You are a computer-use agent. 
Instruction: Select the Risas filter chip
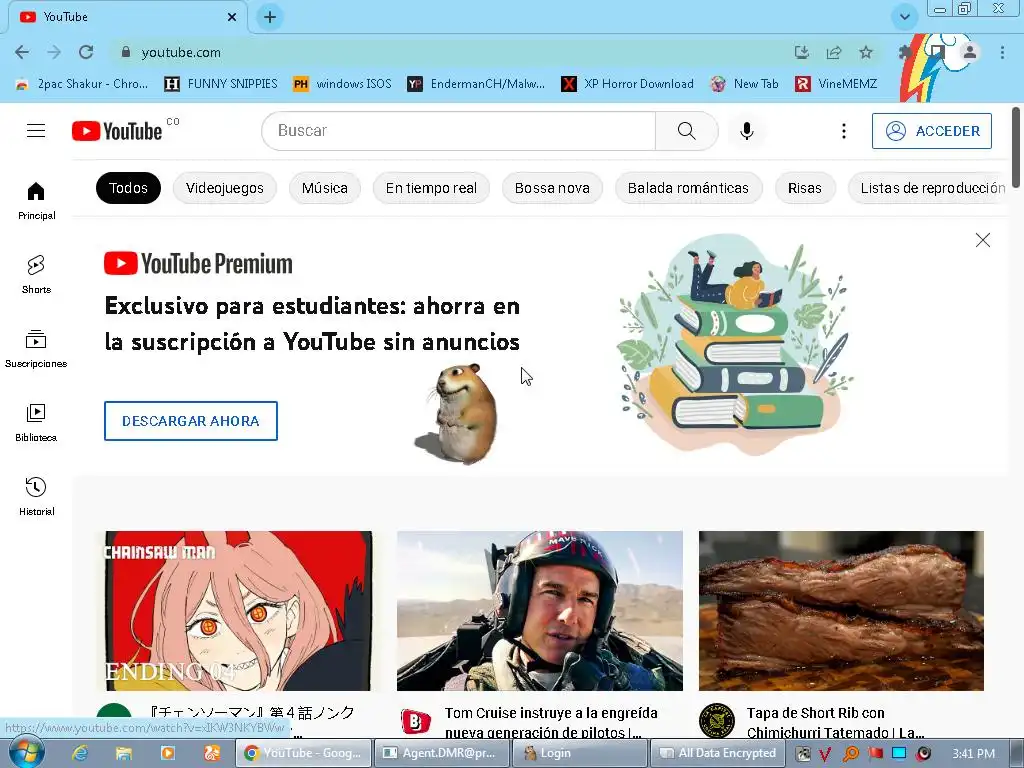coord(805,188)
